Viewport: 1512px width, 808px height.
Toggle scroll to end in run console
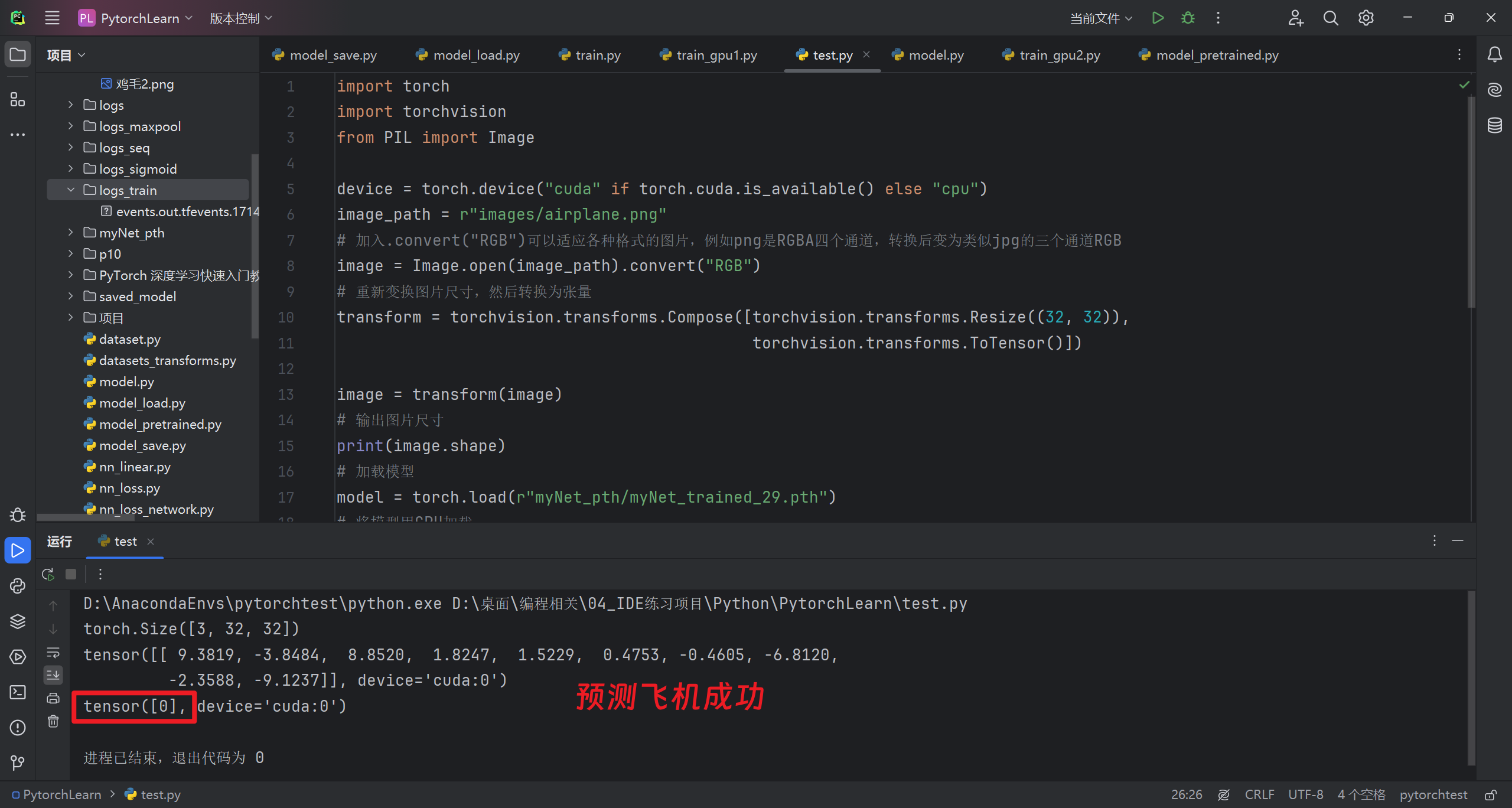[x=53, y=675]
